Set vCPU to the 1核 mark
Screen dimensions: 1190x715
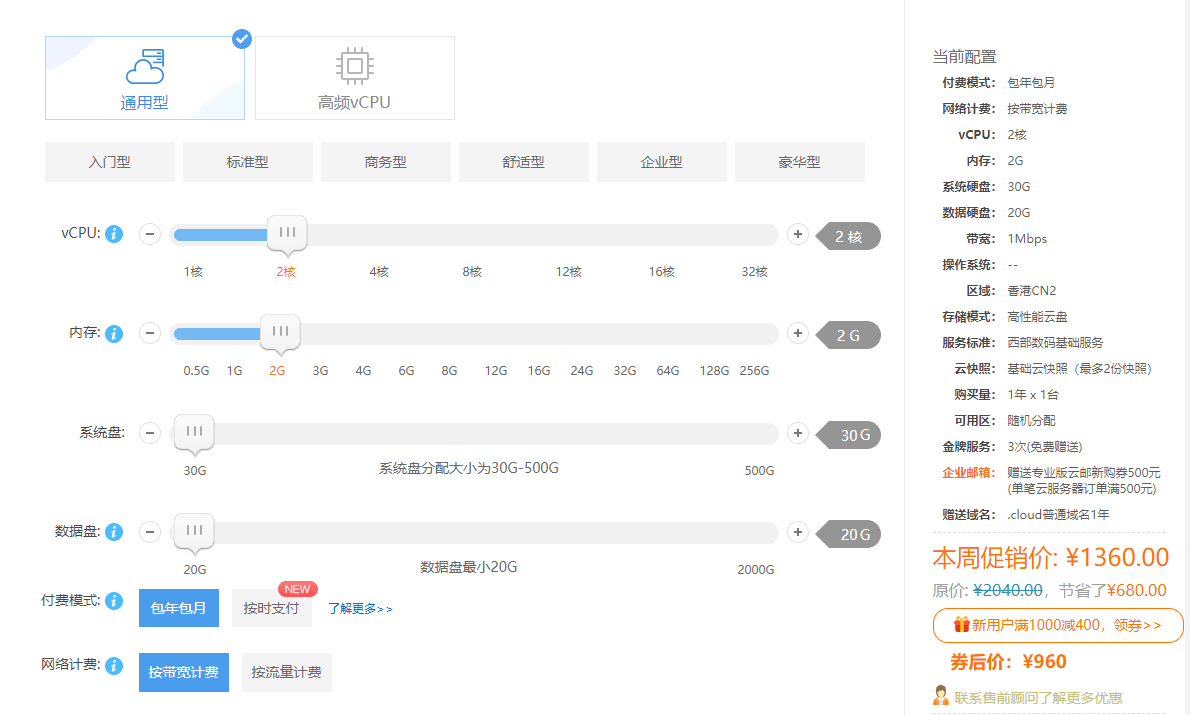coord(194,272)
